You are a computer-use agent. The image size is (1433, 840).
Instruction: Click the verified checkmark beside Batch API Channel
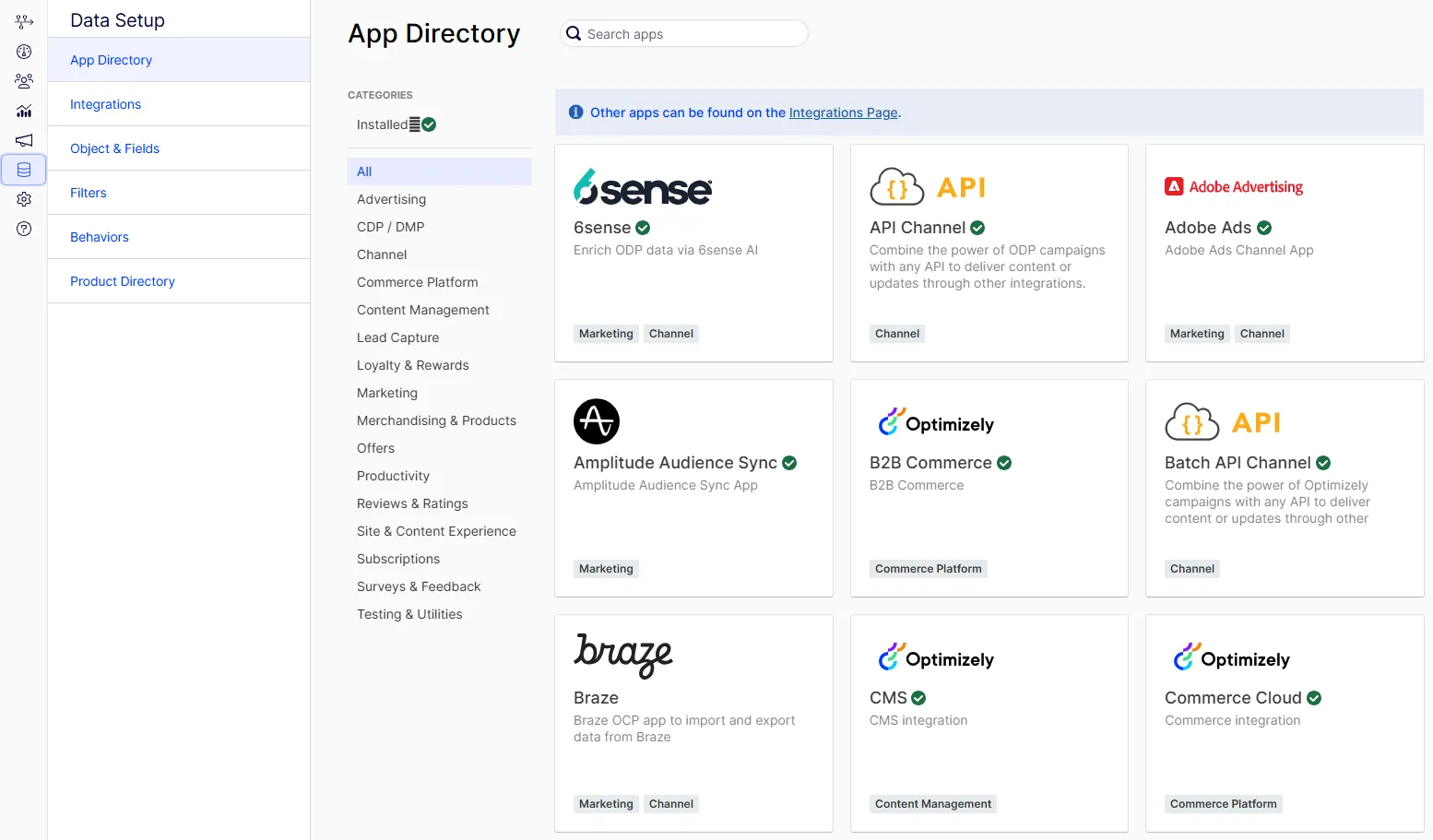tap(1323, 463)
